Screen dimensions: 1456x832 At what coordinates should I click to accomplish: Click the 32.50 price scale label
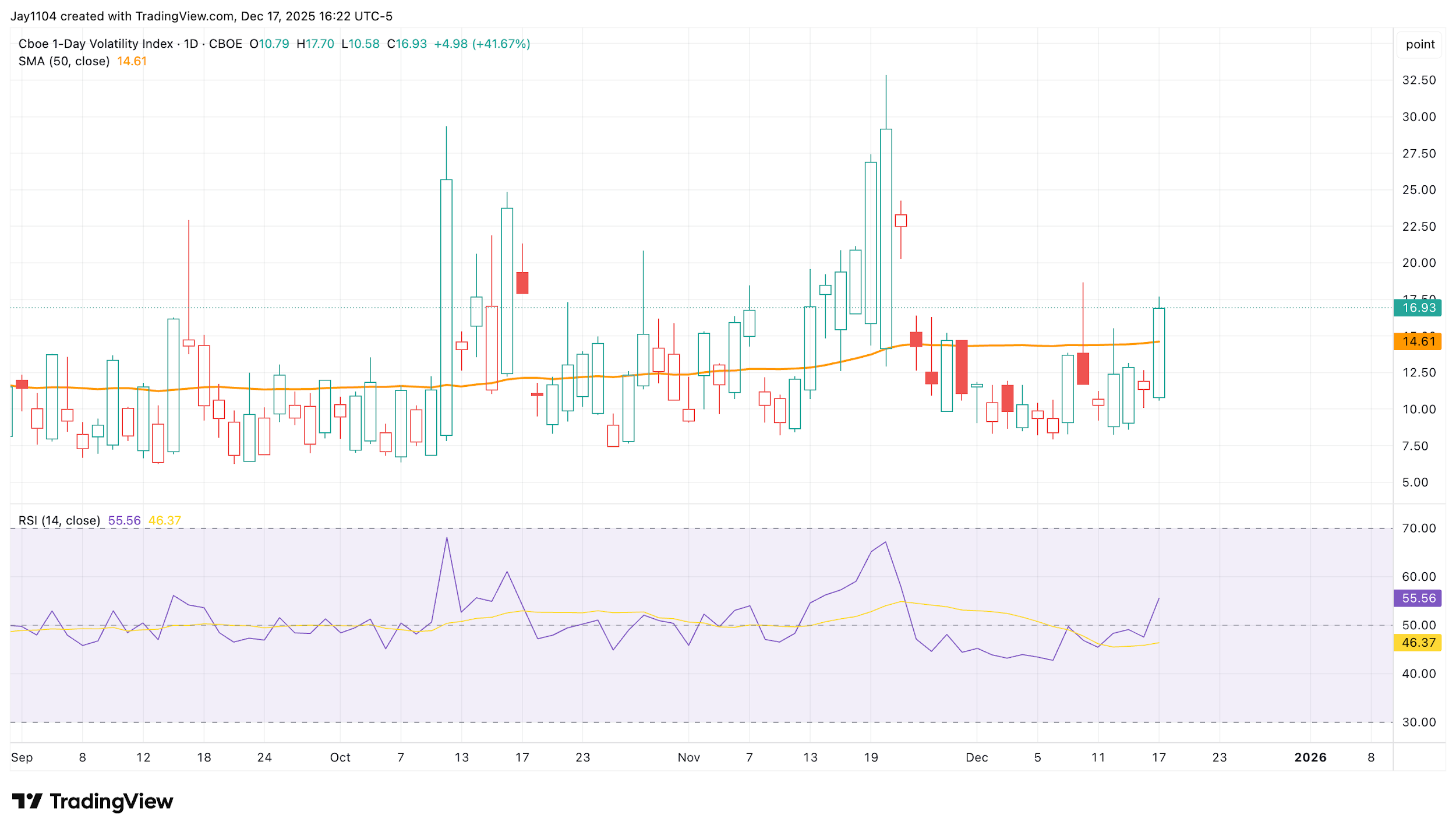[1419, 80]
